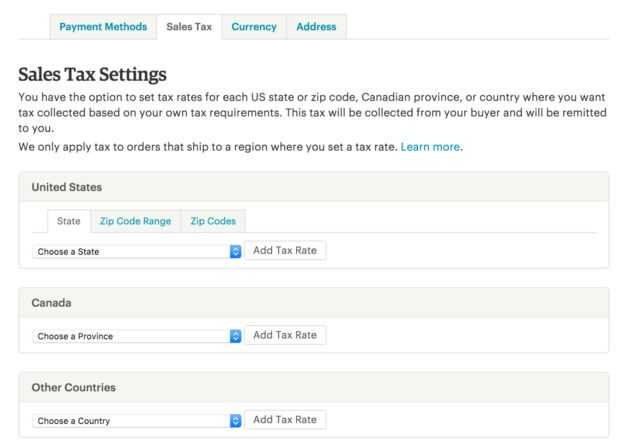Go to the Address tab
Image resolution: width=620 pixels, height=448 pixels.
316,26
